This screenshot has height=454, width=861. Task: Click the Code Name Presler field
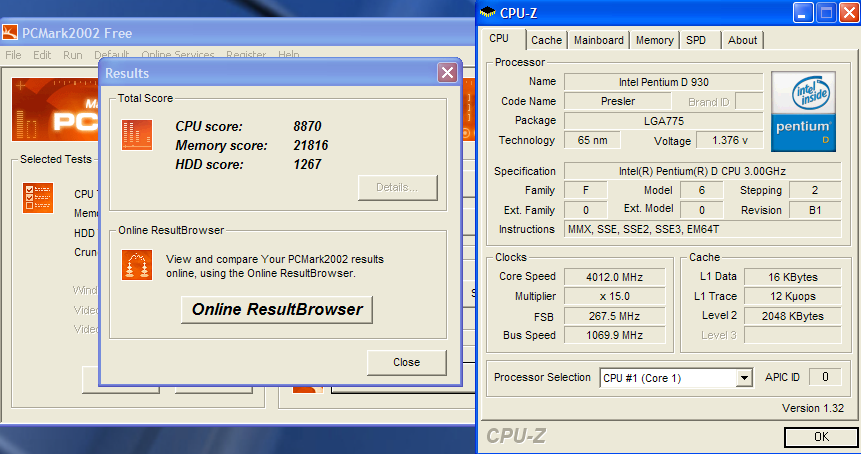click(x=618, y=101)
